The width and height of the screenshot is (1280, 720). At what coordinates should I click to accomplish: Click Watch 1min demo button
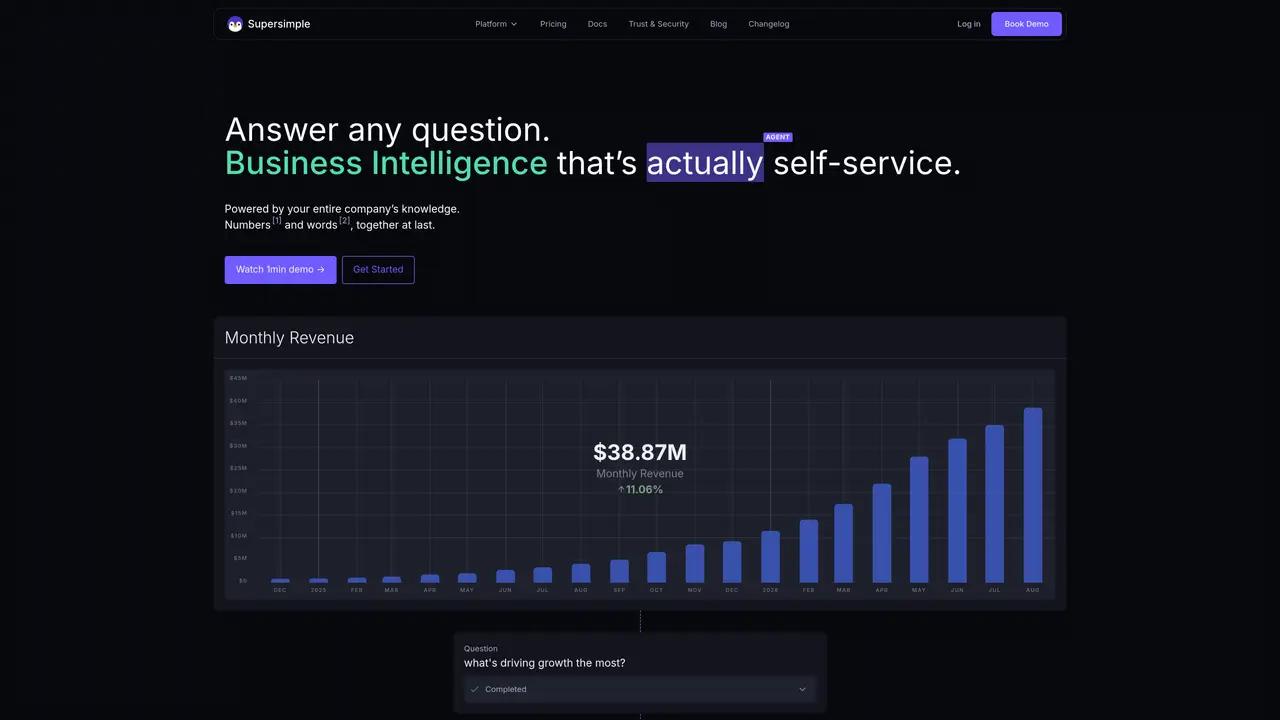coord(280,270)
